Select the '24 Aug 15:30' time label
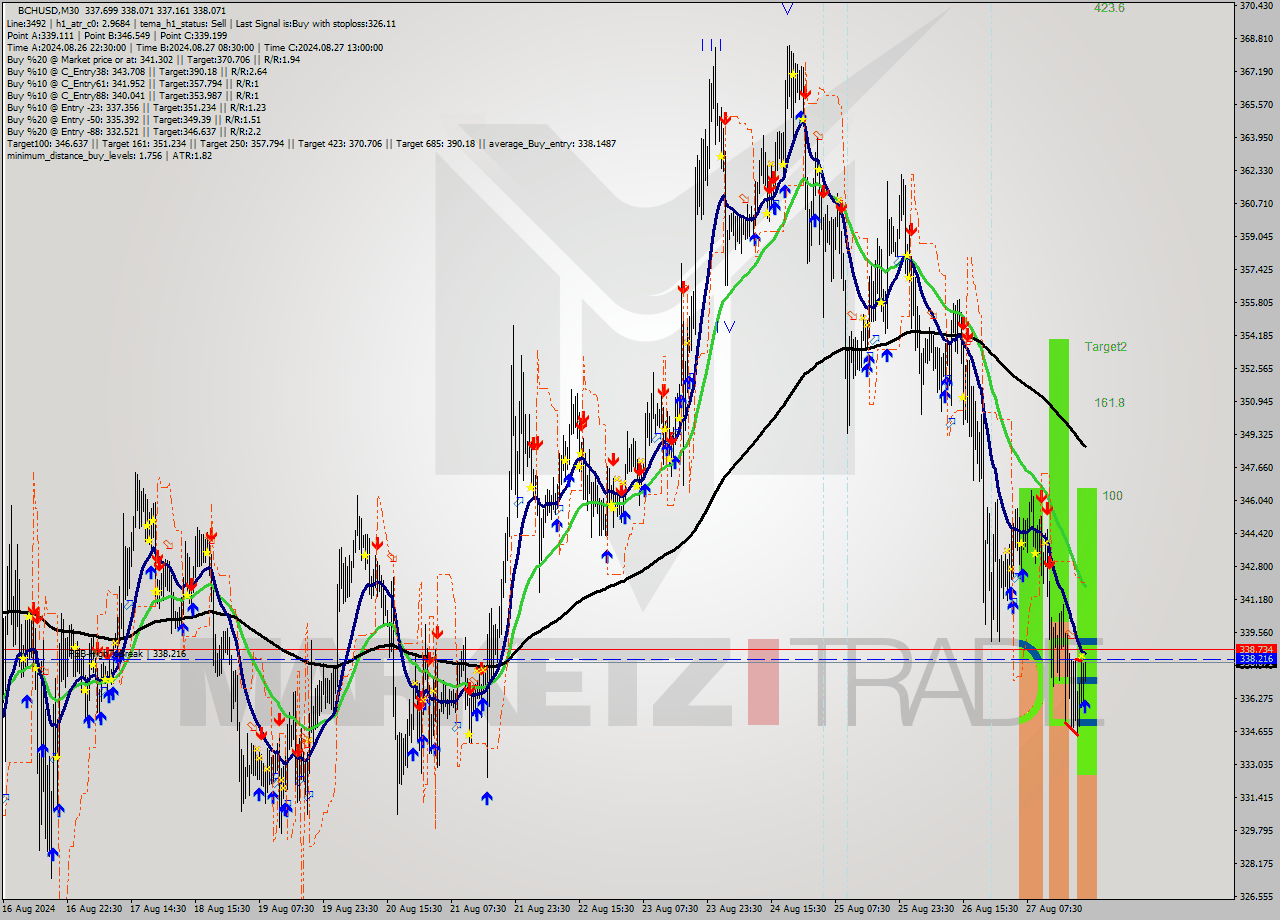This screenshot has height=920, width=1280. 798,909
